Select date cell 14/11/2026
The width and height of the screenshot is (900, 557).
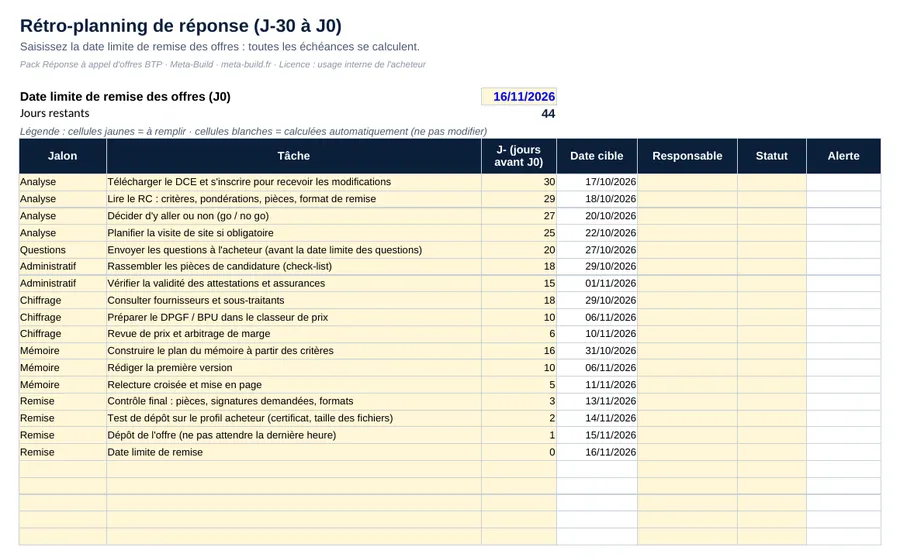(x=597, y=418)
